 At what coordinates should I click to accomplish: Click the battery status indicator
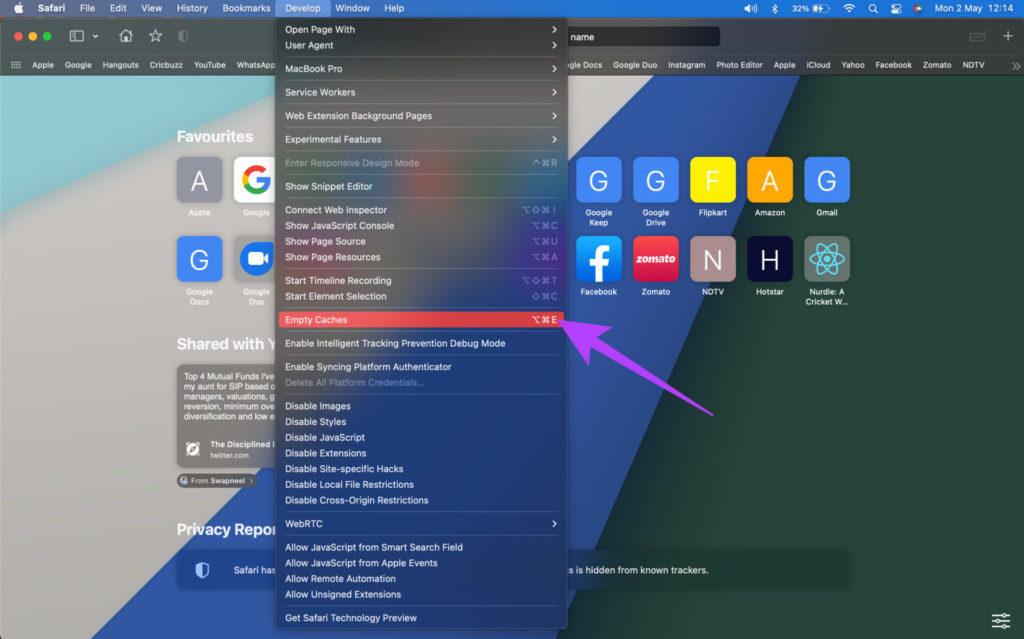(810, 8)
